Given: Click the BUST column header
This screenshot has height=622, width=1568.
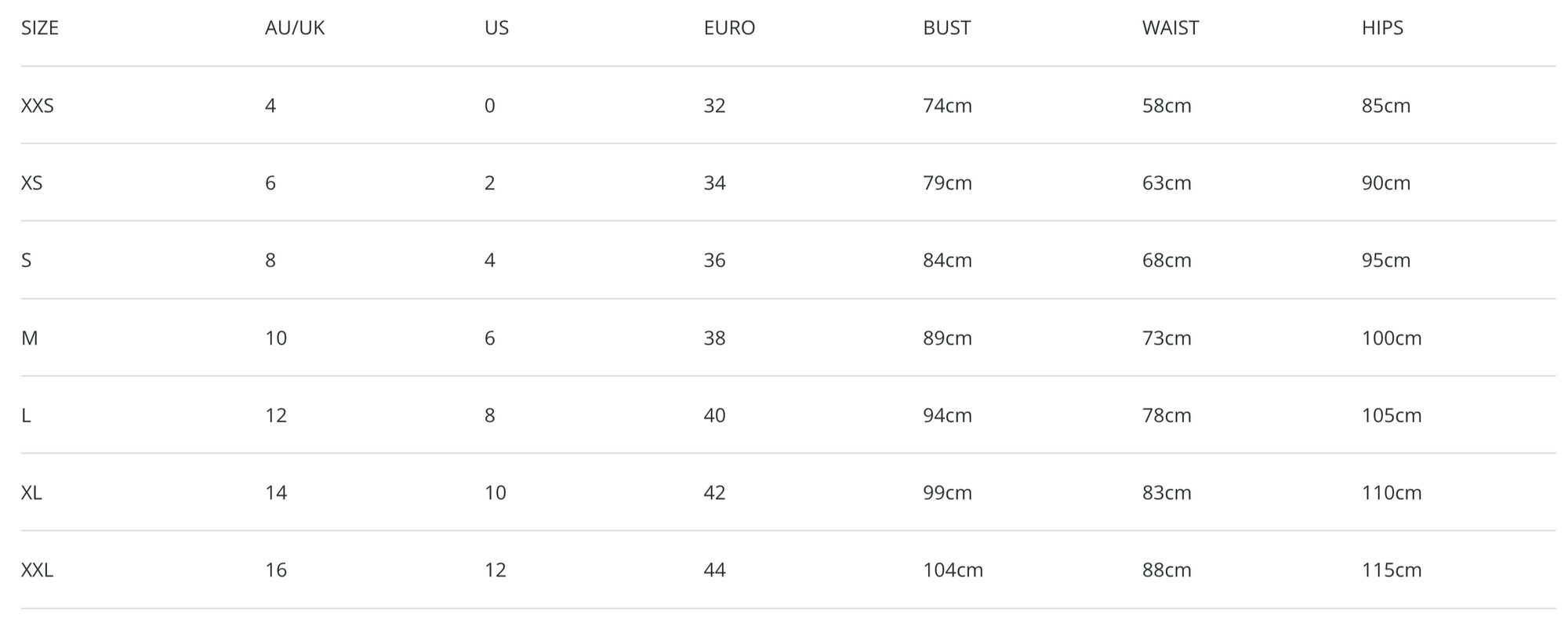Looking at the screenshot, I should point(947,28).
